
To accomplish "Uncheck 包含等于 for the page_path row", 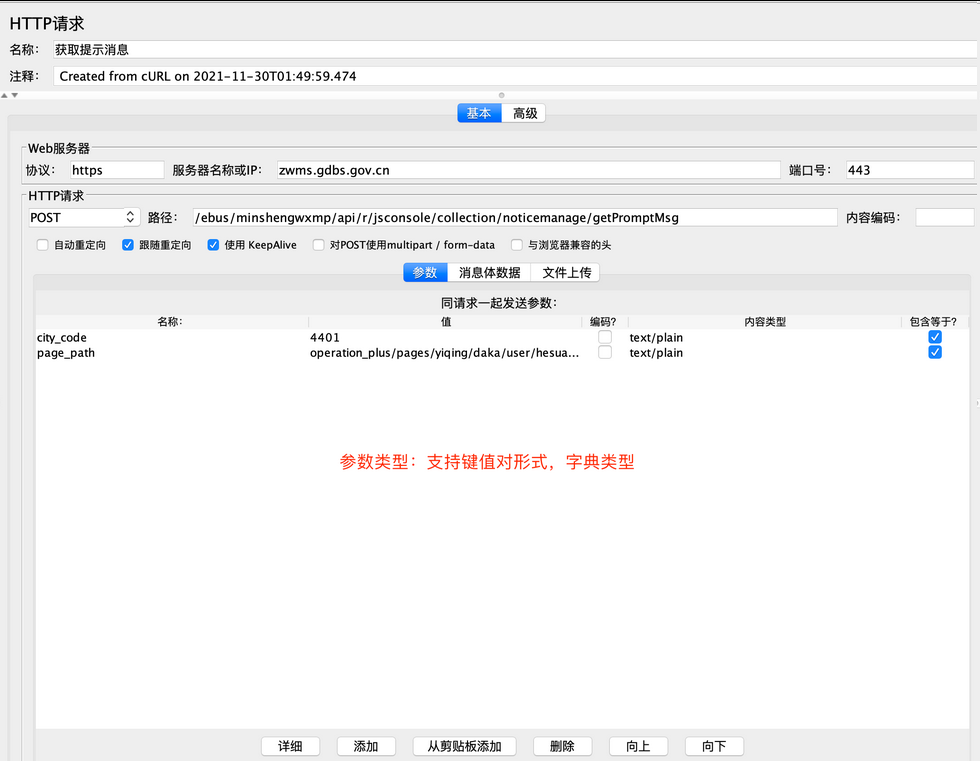I will pyautogui.click(x=934, y=352).
